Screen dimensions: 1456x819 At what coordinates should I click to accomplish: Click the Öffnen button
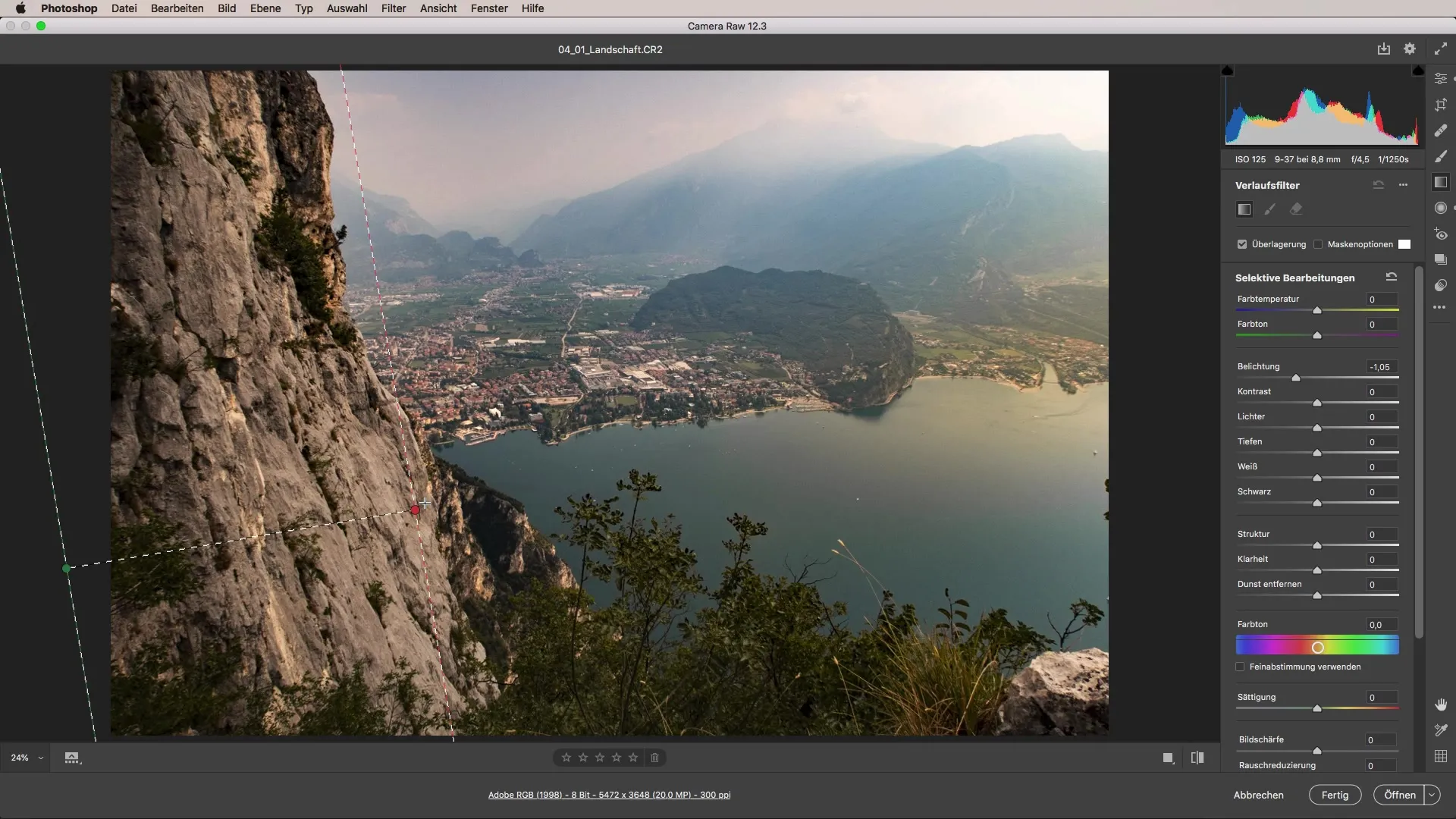click(x=1400, y=795)
